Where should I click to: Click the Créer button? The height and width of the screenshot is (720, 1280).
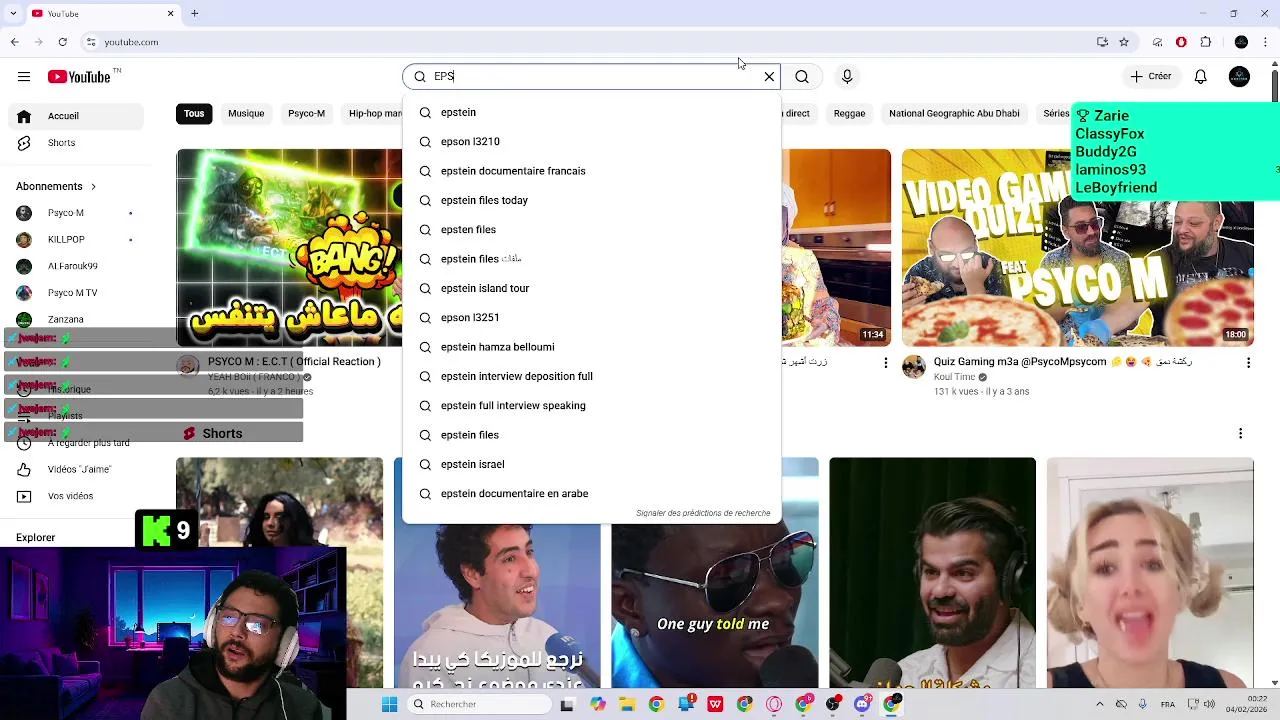click(x=1151, y=77)
